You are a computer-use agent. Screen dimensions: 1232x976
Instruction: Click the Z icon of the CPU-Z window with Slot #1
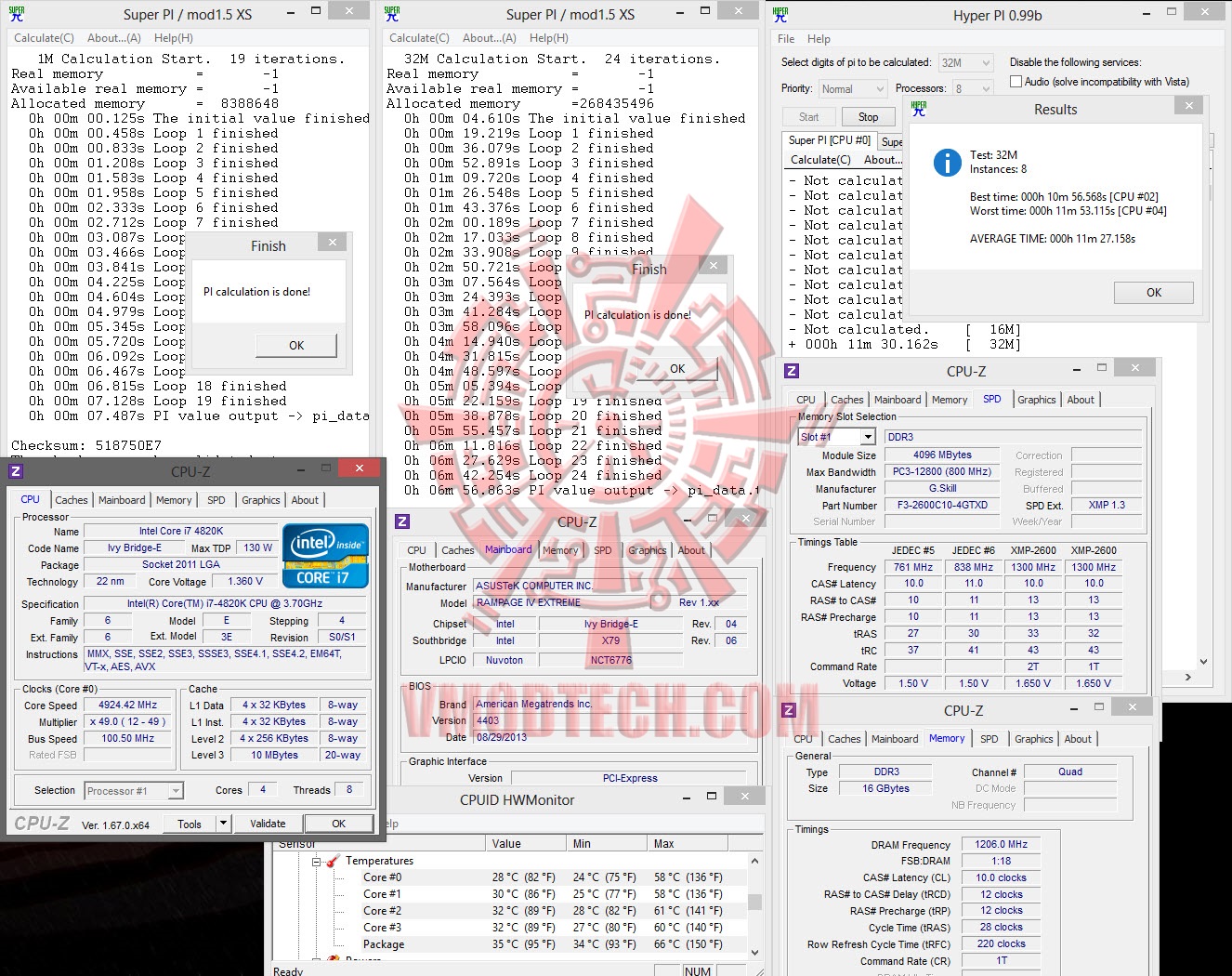click(x=792, y=371)
